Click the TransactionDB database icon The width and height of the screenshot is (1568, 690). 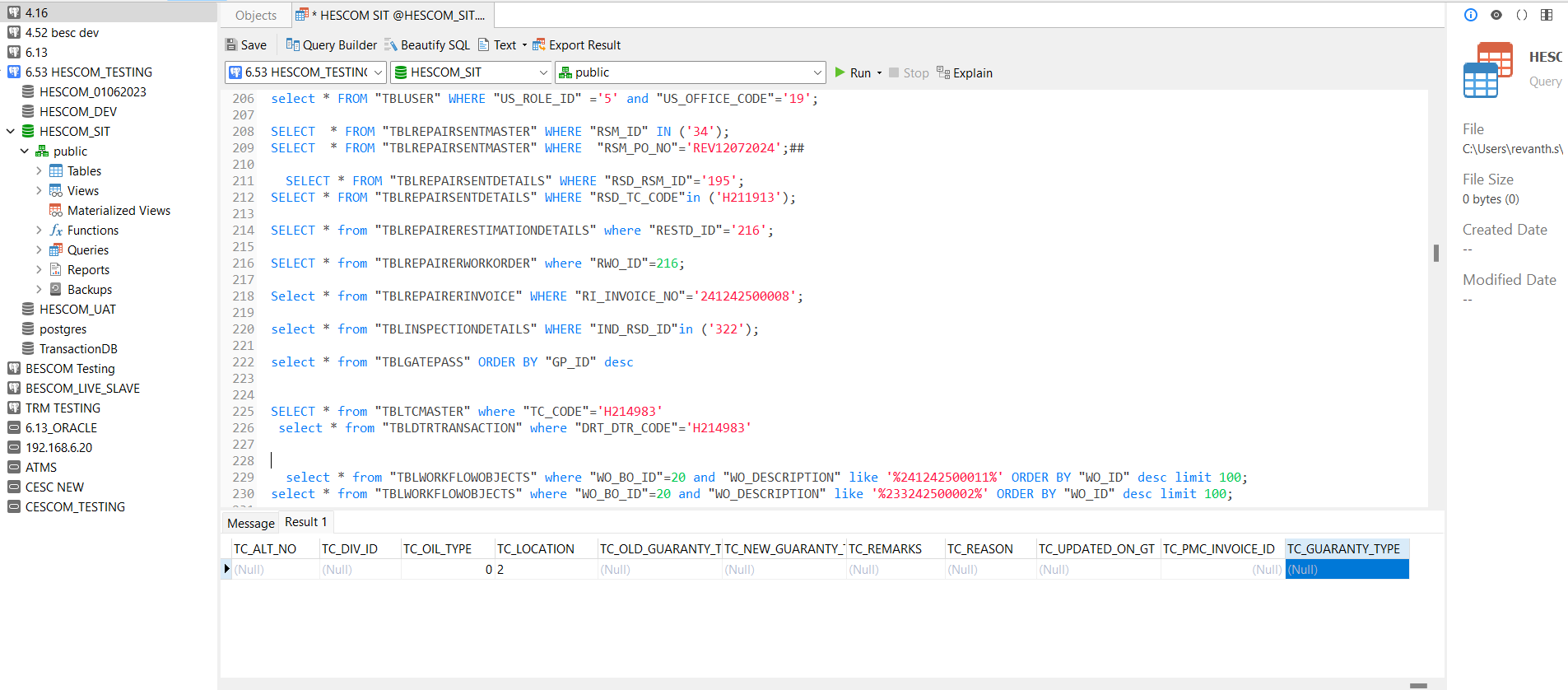pos(28,348)
